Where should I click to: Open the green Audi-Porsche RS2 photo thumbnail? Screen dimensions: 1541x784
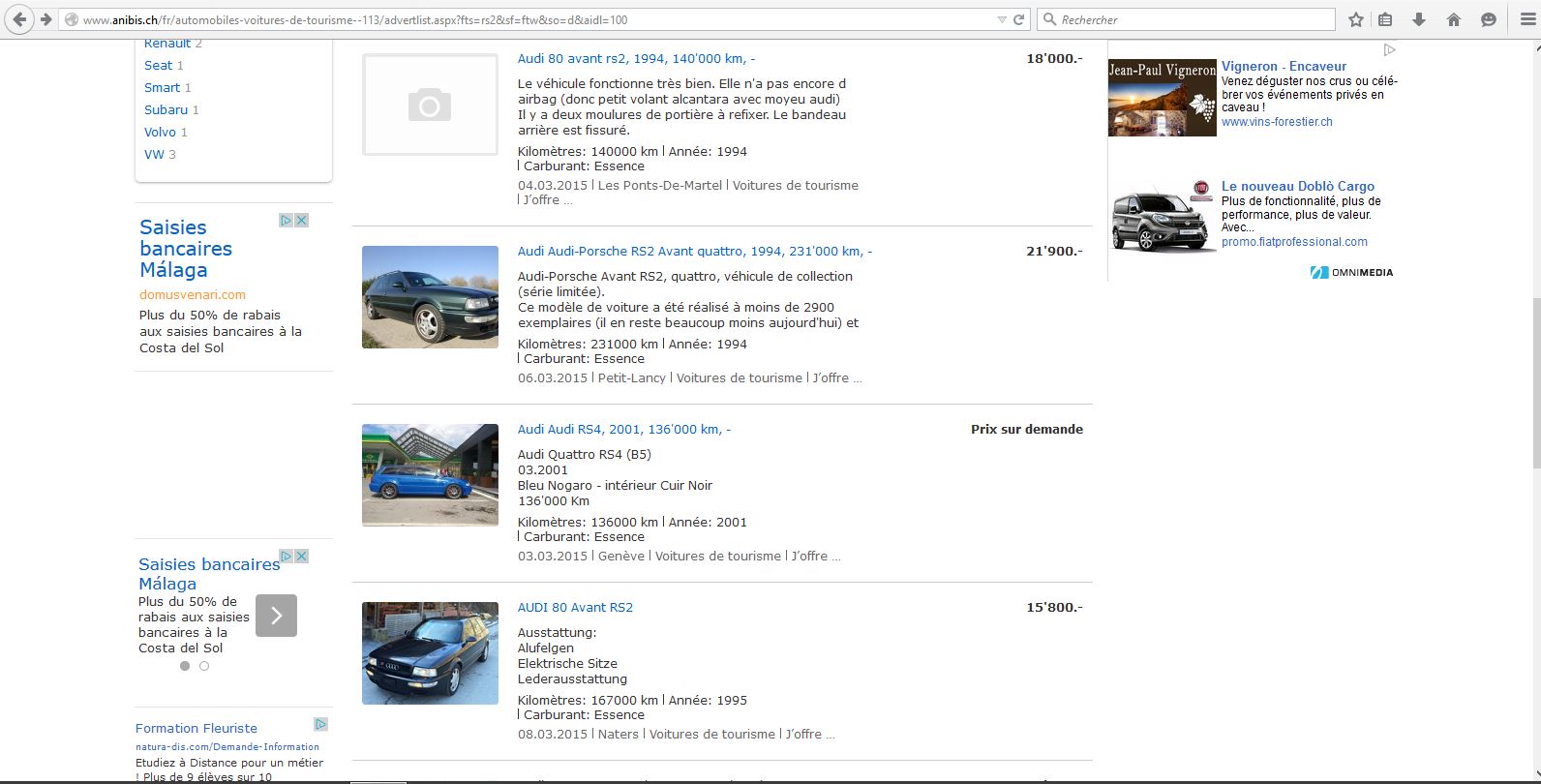430,297
